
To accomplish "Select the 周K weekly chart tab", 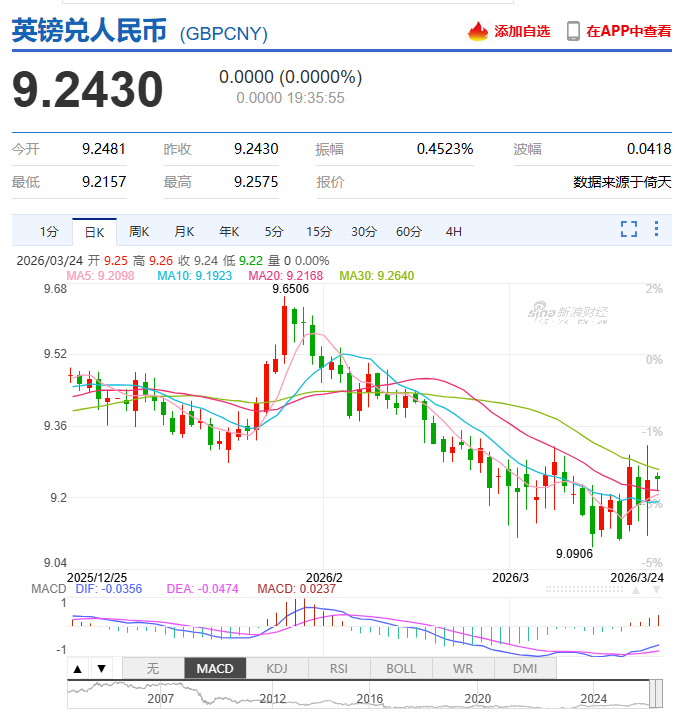I will coord(139,232).
